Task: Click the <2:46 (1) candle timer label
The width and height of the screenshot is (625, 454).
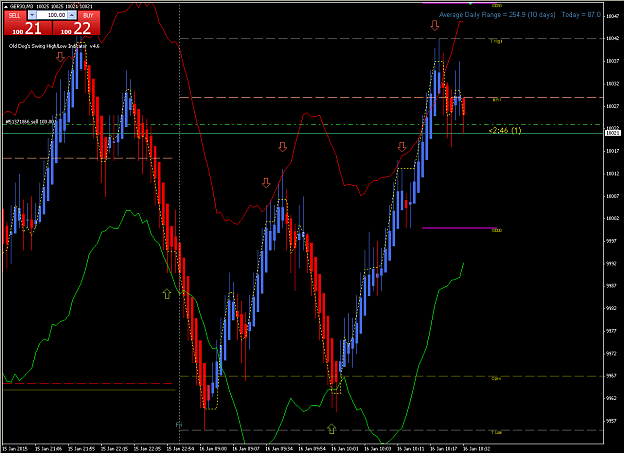Action: [x=505, y=130]
